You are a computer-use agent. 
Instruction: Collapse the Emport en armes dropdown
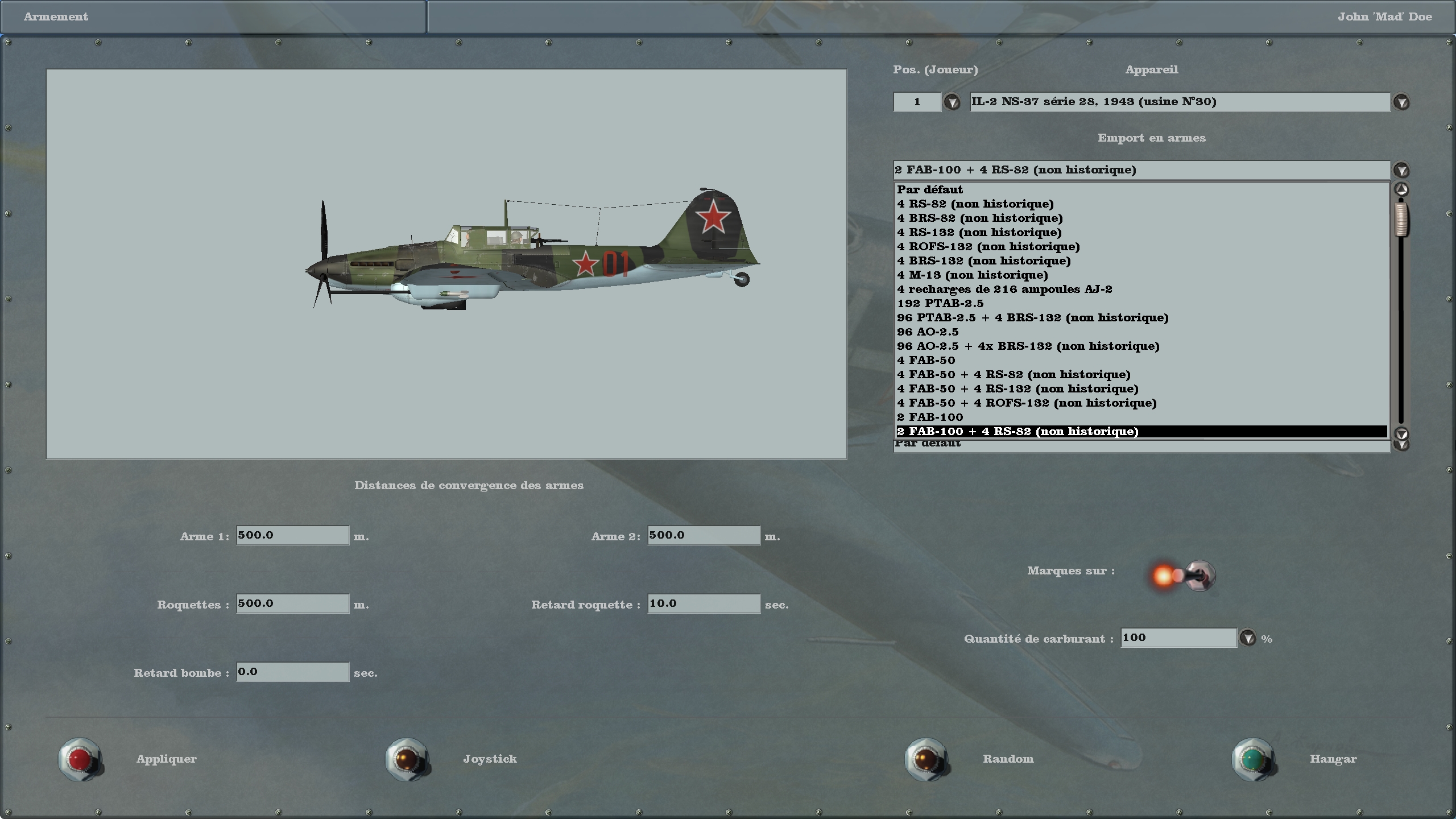1401,170
